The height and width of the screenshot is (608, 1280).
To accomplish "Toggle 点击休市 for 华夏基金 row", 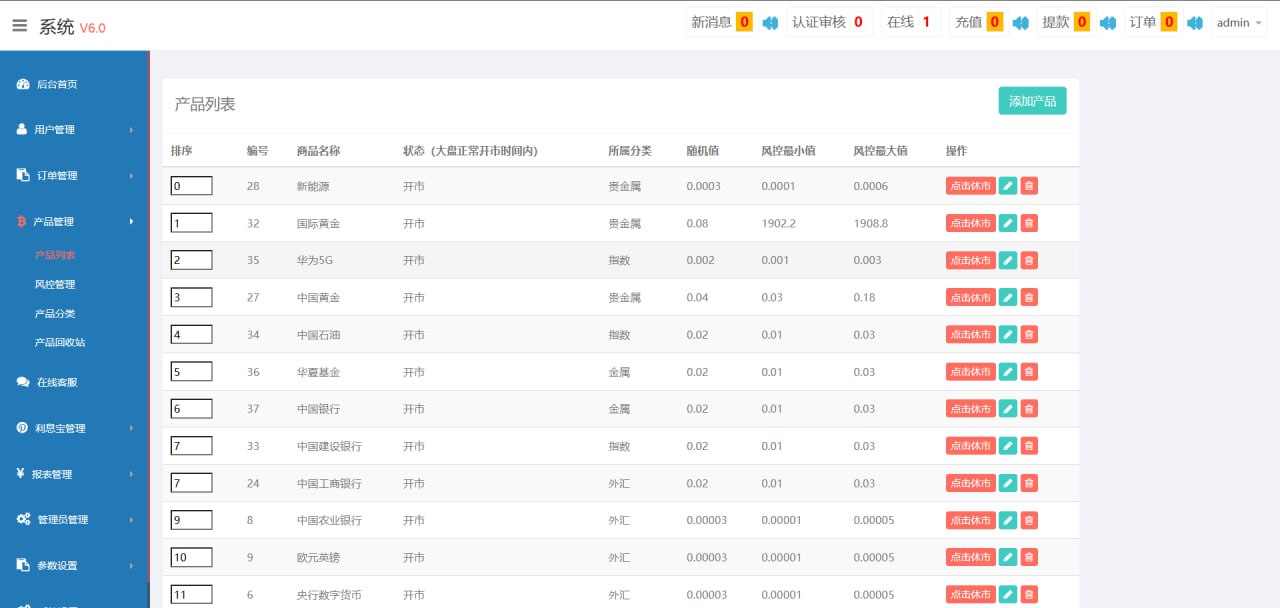I will (x=970, y=372).
